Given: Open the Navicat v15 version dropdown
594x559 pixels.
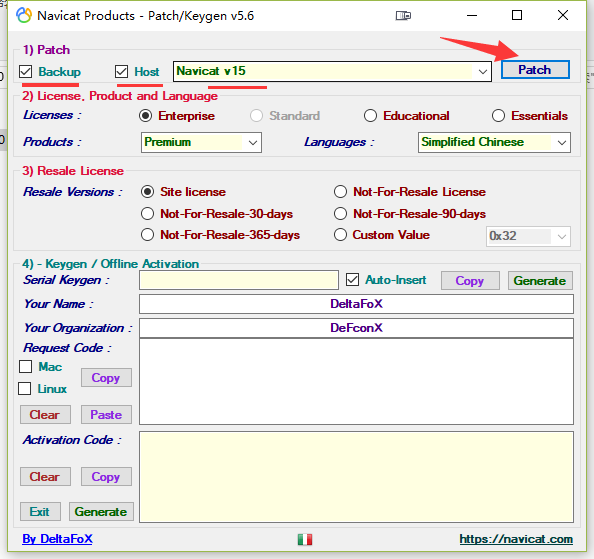Looking at the screenshot, I should pyautogui.click(x=332, y=71).
